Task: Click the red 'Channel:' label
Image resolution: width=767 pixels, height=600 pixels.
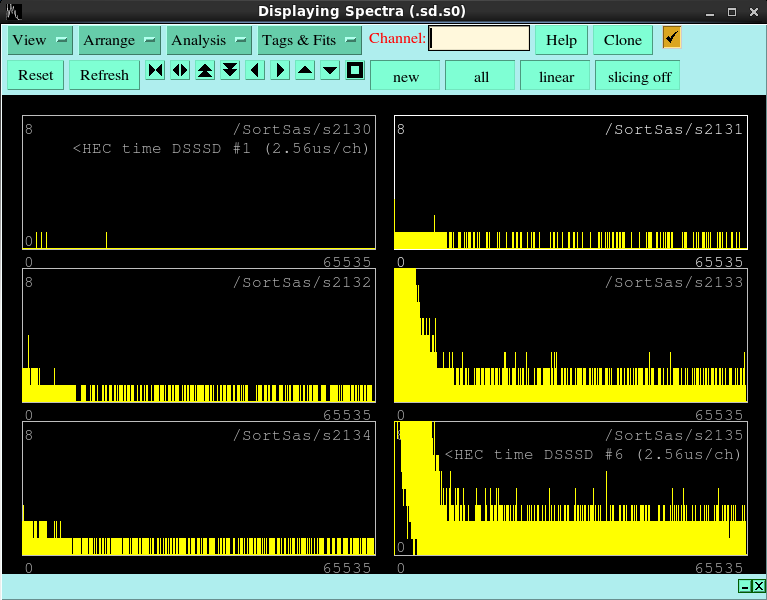Action: (x=397, y=38)
